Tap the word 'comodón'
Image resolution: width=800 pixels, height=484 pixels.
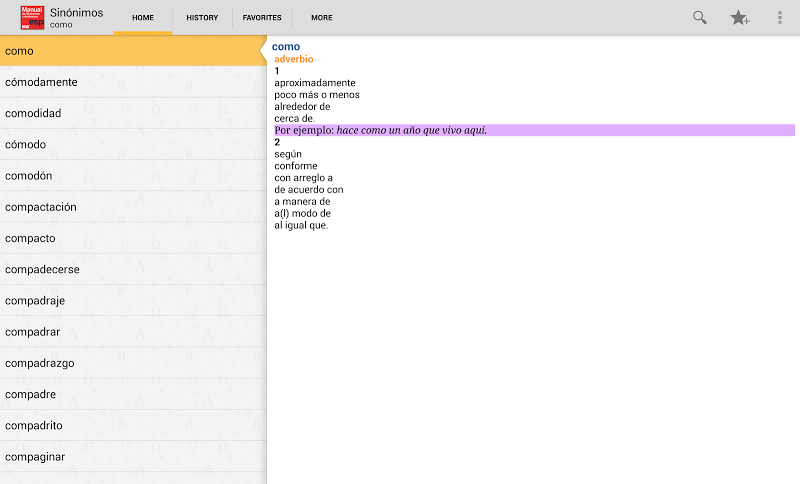click(133, 176)
